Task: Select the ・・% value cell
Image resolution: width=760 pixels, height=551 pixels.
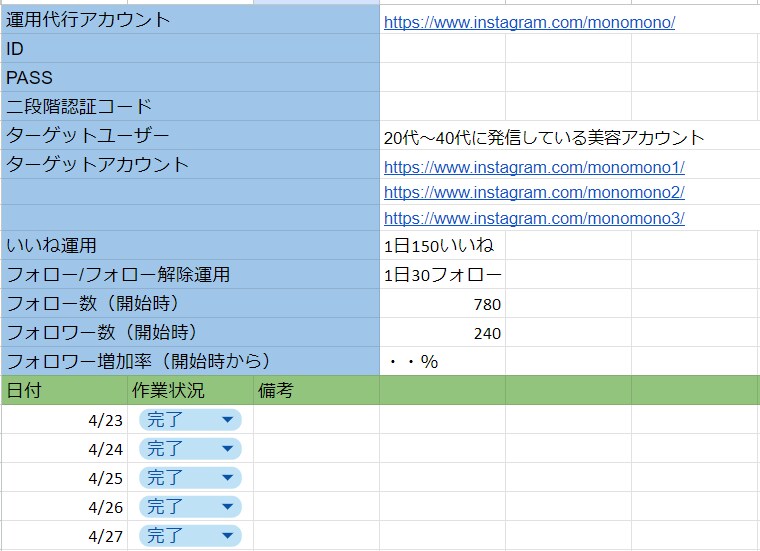Action: point(442,361)
